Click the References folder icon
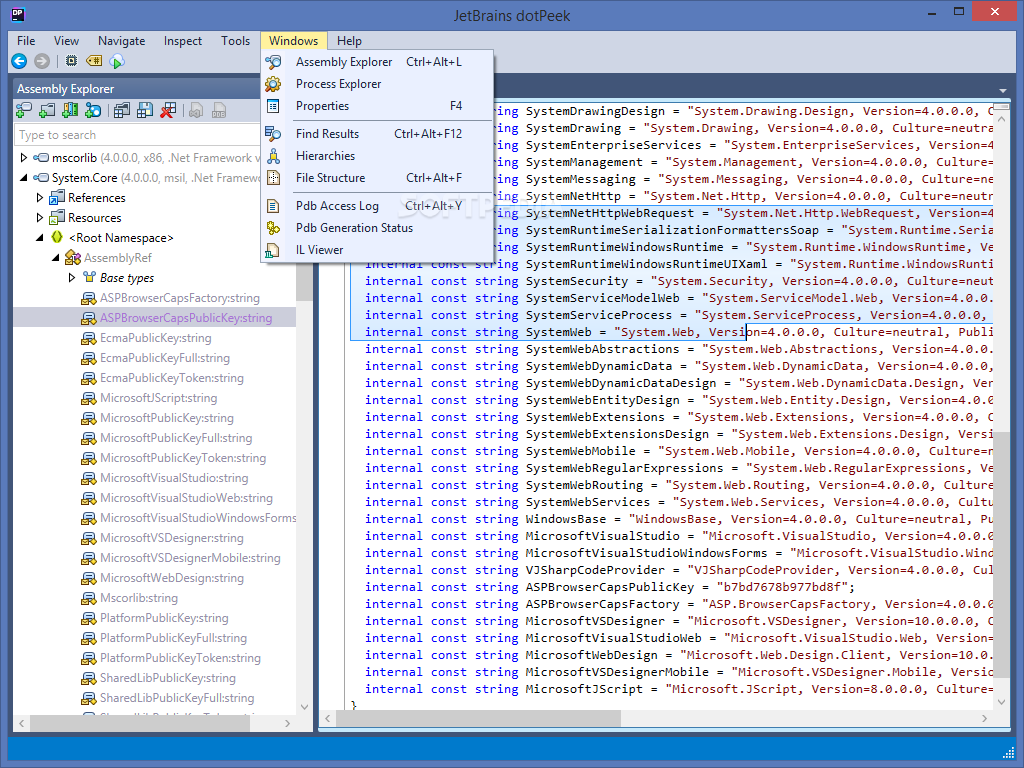Screen dimensions: 1024x768 pos(57,197)
